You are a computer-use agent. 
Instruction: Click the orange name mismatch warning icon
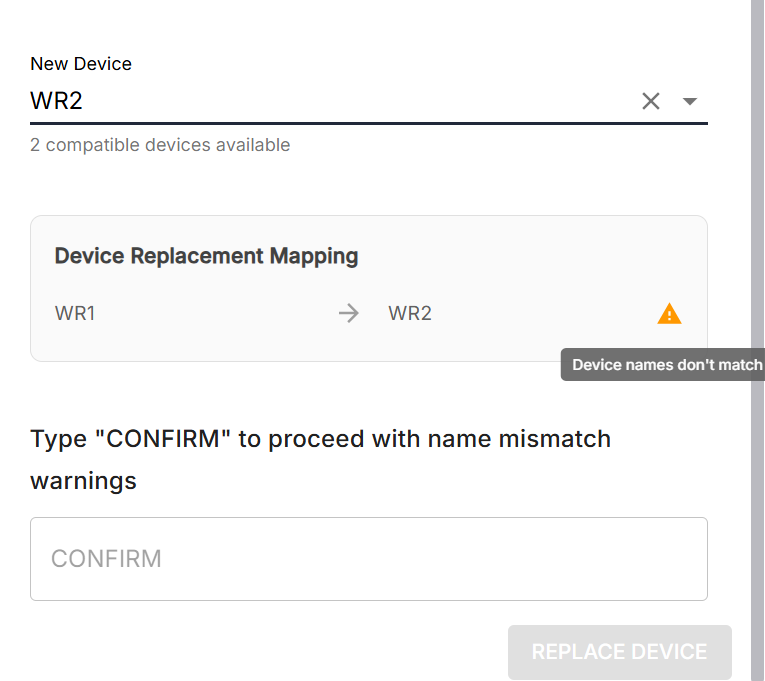click(x=669, y=314)
